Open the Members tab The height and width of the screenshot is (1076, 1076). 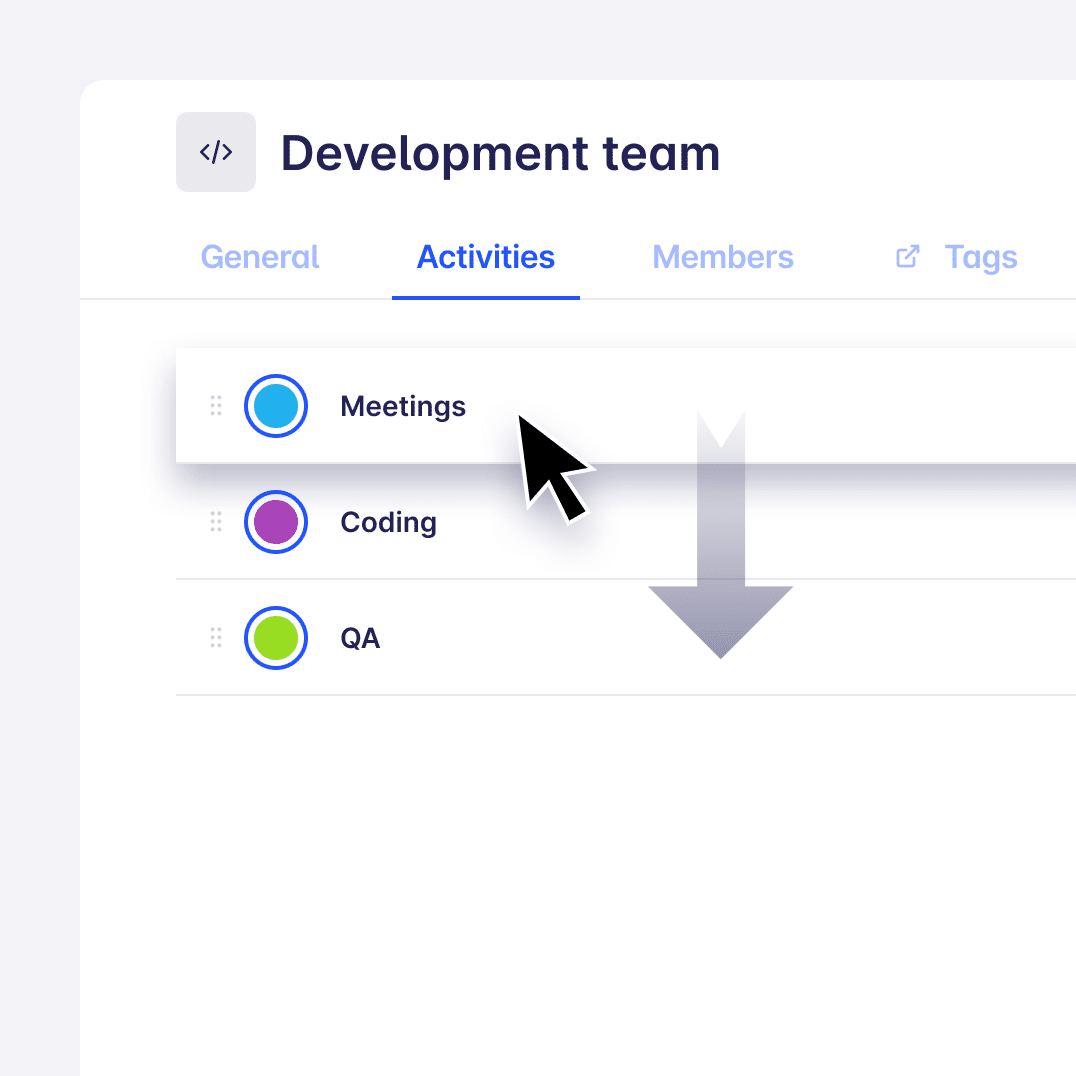coord(723,257)
